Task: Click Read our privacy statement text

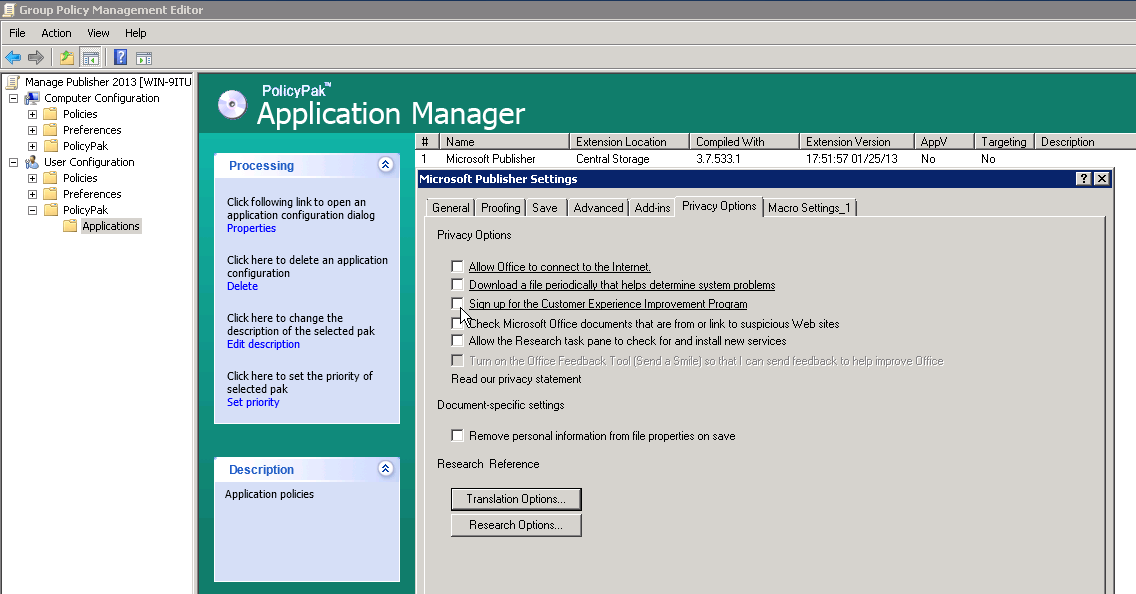Action: [516, 379]
